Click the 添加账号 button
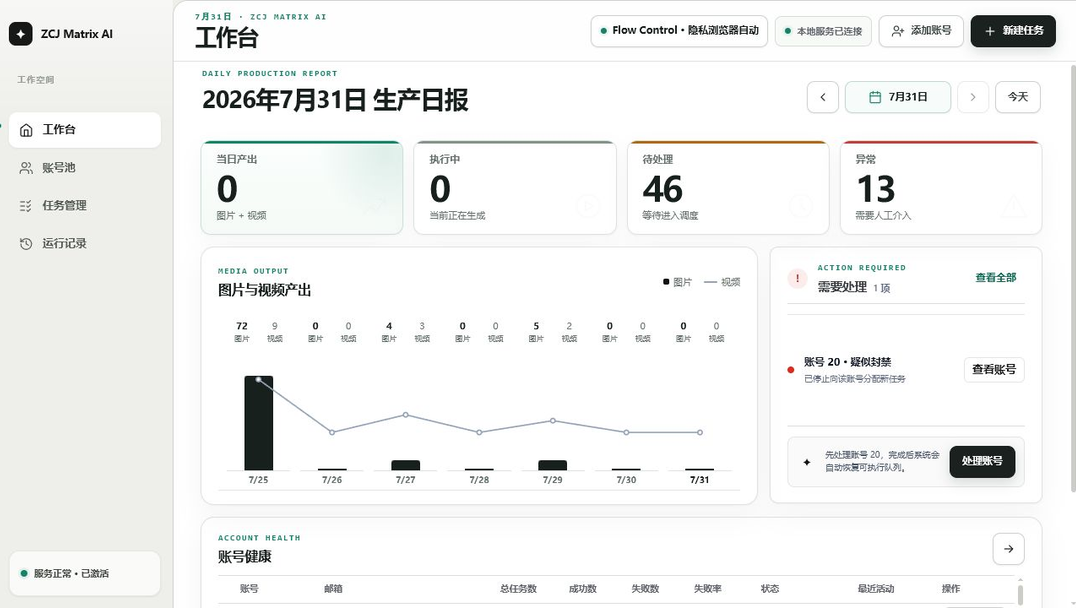 (921, 31)
